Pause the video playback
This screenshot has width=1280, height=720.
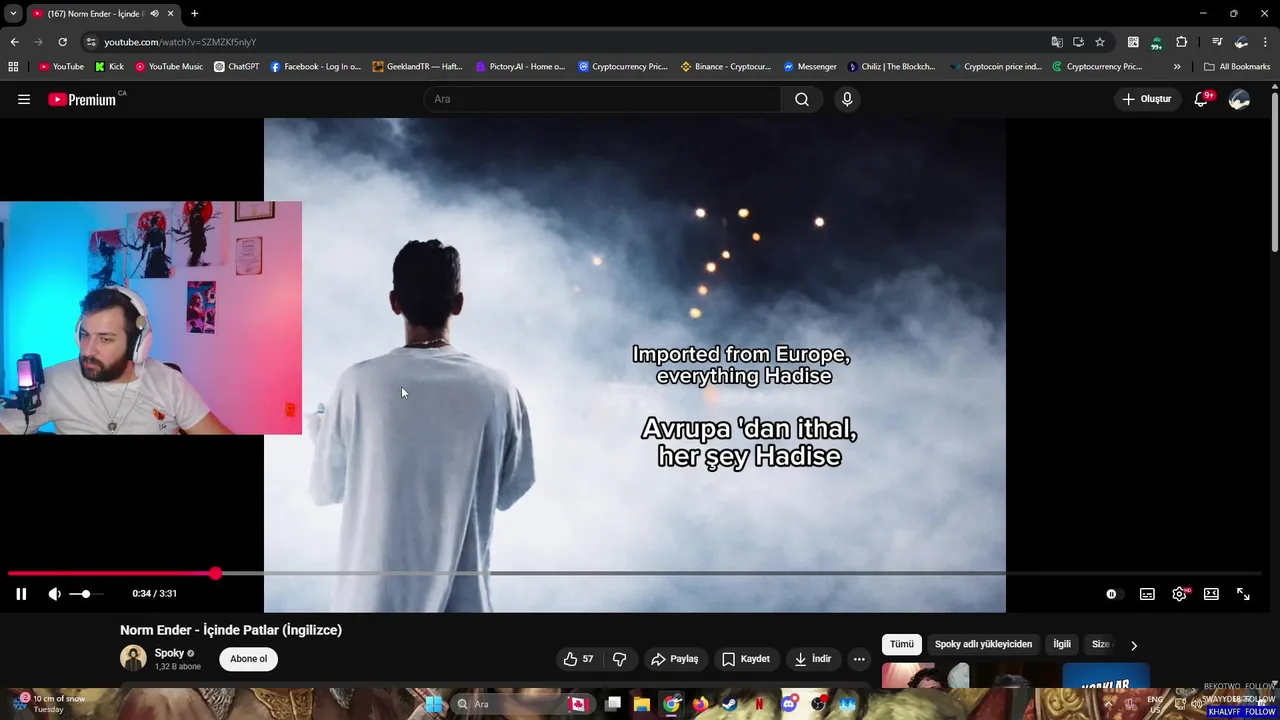click(21, 594)
